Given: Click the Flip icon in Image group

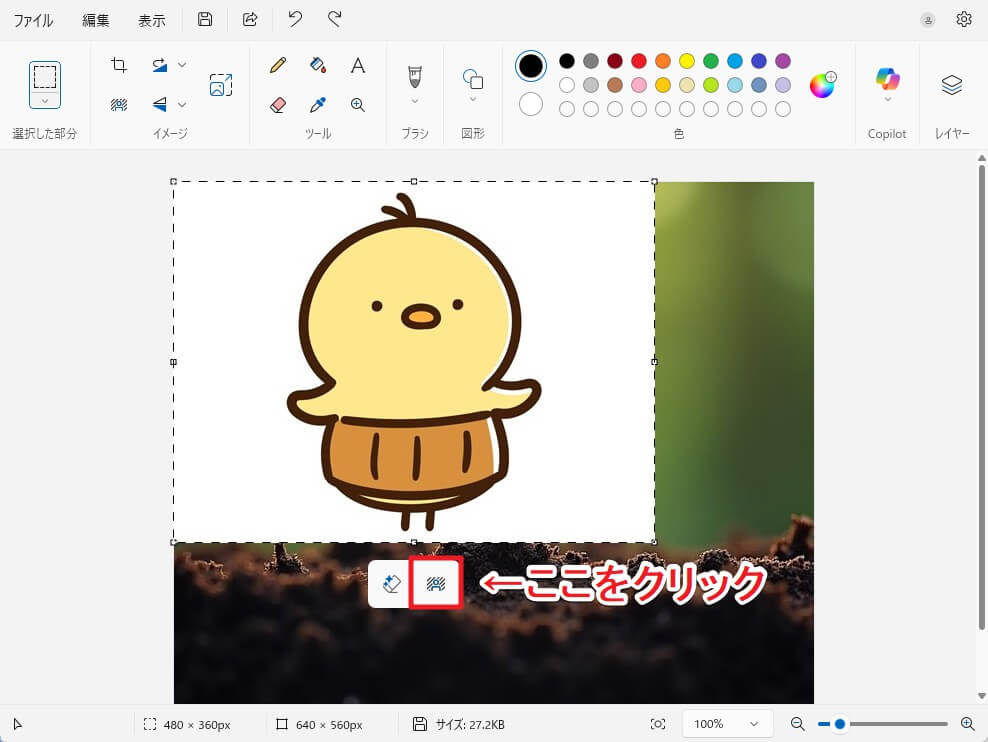Looking at the screenshot, I should click(x=159, y=105).
